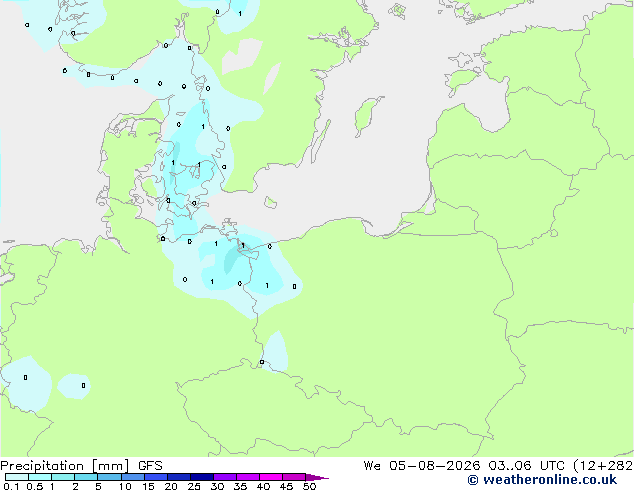Click the '0.5' legend scale number
The width and height of the screenshot is (634, 490).
tap(35, 486)
